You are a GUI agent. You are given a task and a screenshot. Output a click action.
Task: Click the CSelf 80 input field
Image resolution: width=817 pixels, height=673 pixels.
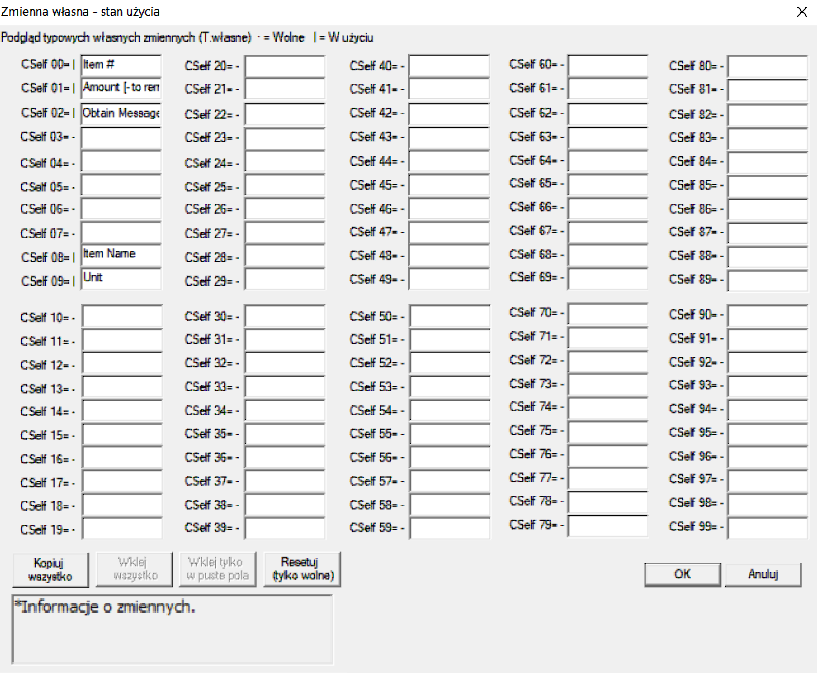pos(768,67)
